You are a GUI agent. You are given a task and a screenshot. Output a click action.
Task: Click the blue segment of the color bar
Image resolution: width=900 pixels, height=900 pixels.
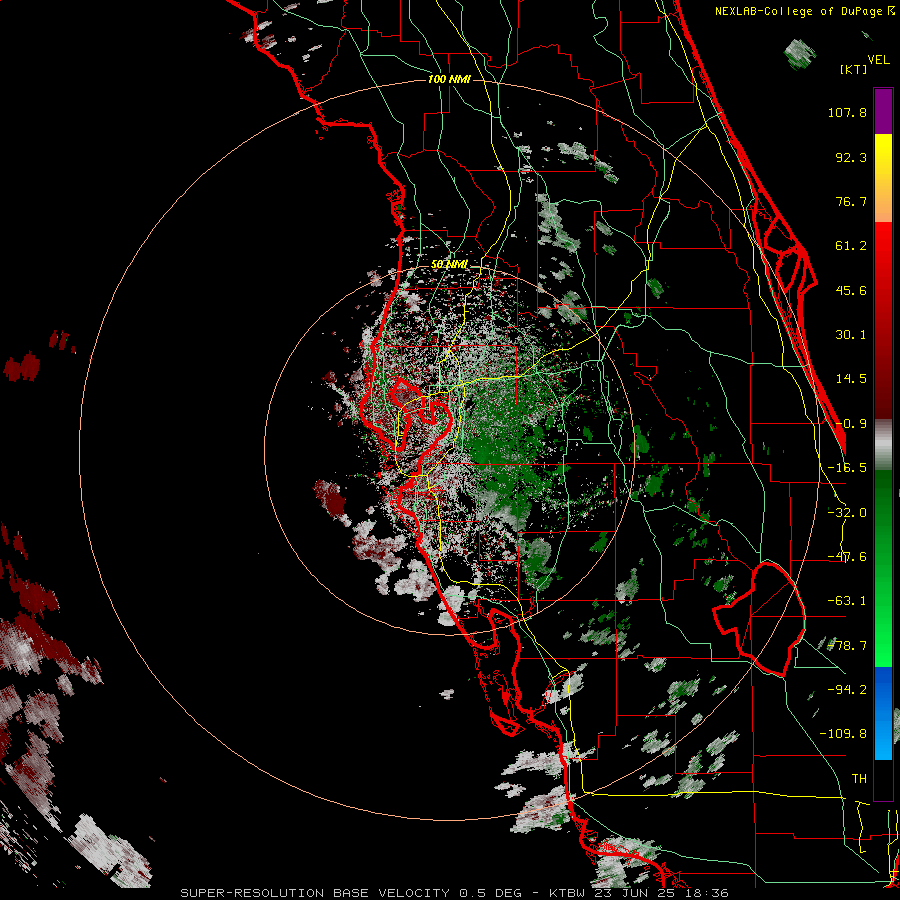coord(883,713)
